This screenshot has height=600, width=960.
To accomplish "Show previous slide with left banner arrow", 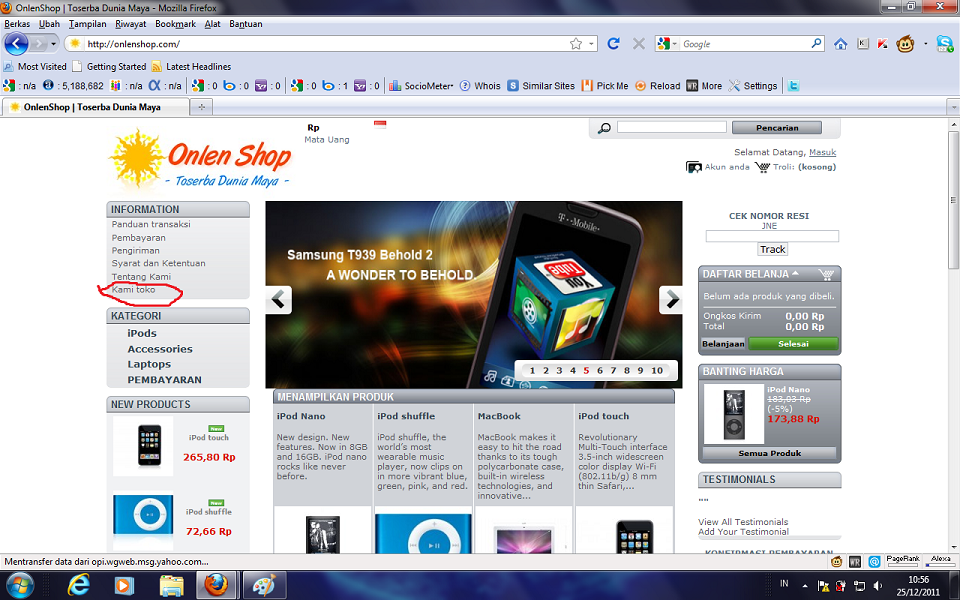I will [x=279, y=300].
